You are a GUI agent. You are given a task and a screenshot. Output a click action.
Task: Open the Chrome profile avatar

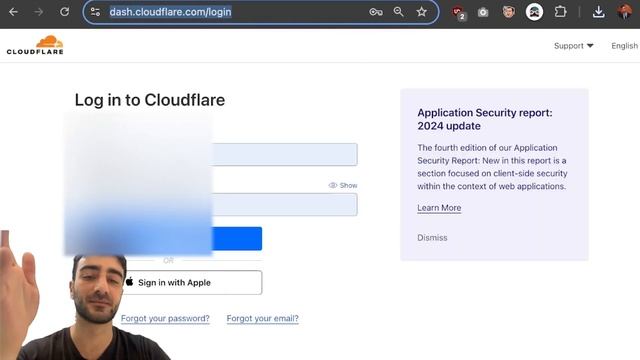point(624,12)
